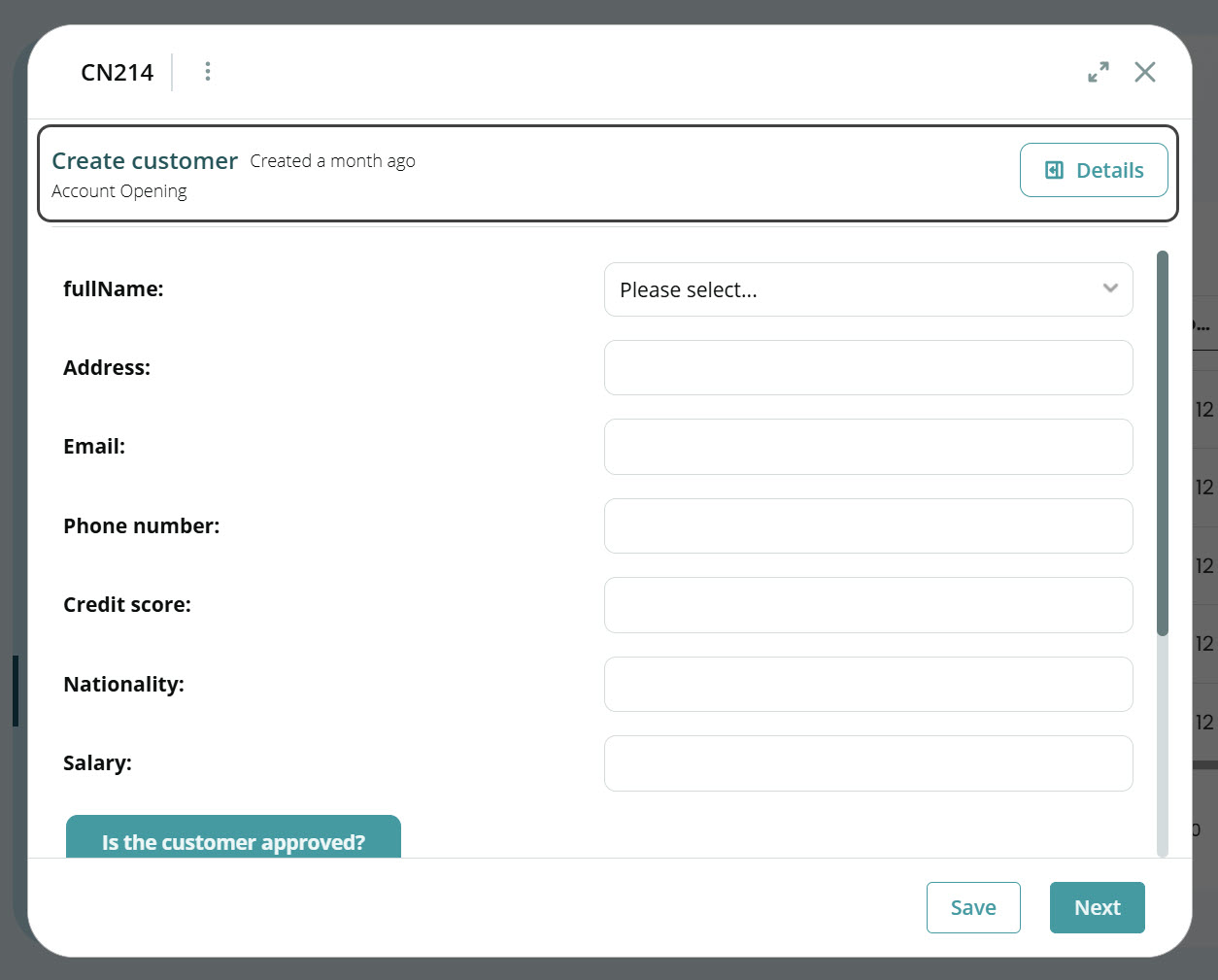Focus the Nationality text field
The height and width of the screenshot is (980, 1218).
[868, 685]
